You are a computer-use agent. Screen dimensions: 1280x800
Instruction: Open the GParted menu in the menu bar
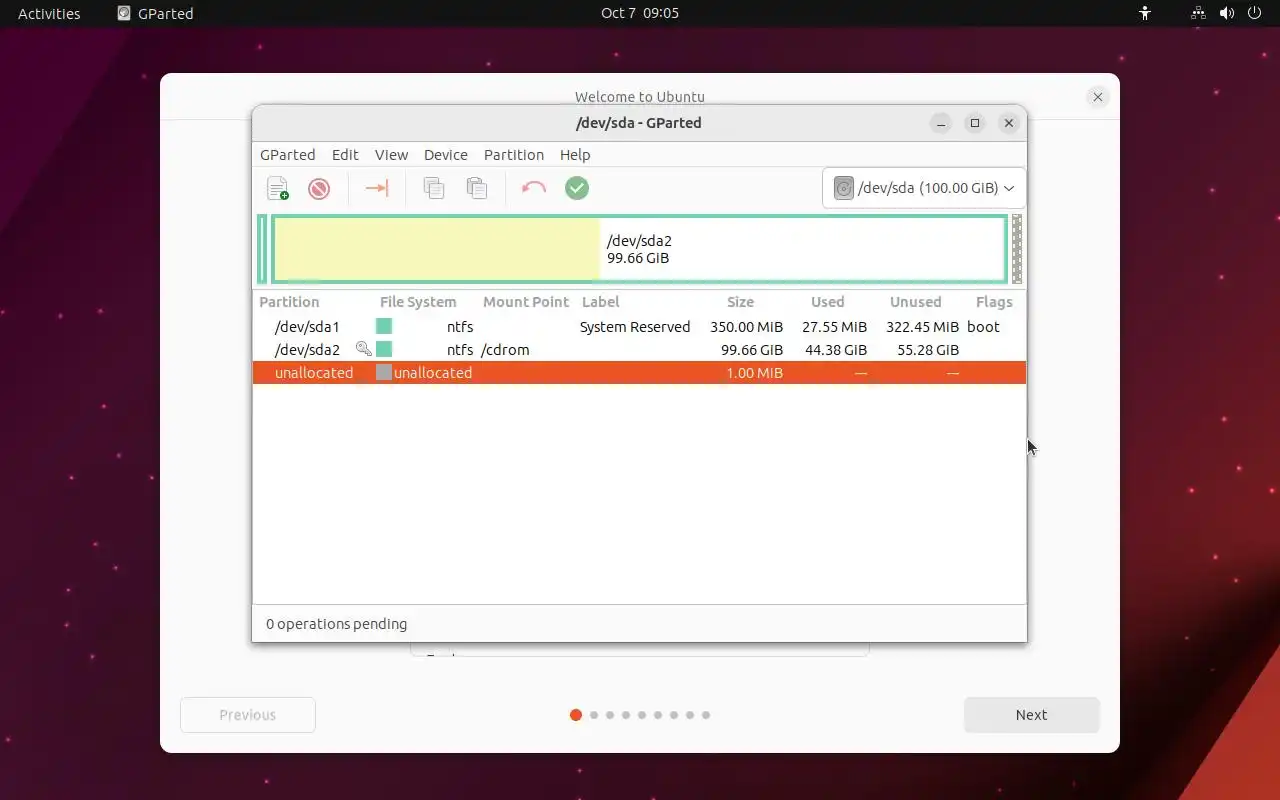pos(288,155)
